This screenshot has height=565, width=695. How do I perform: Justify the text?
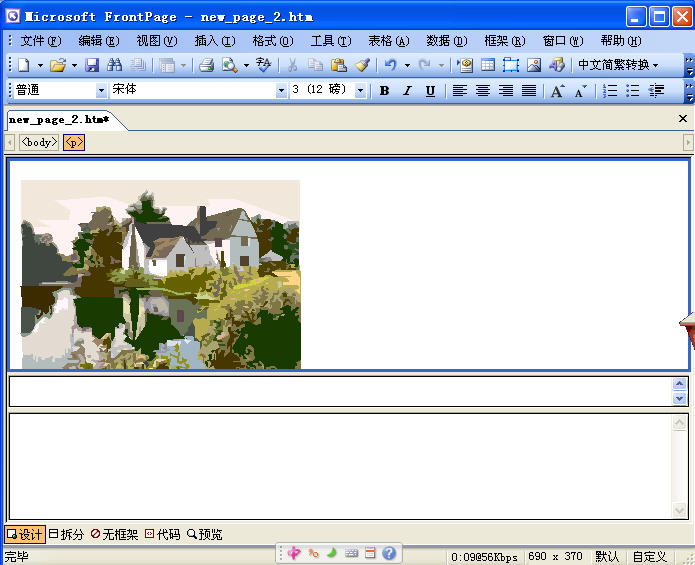pyautogui.click(x=529, y=90)
